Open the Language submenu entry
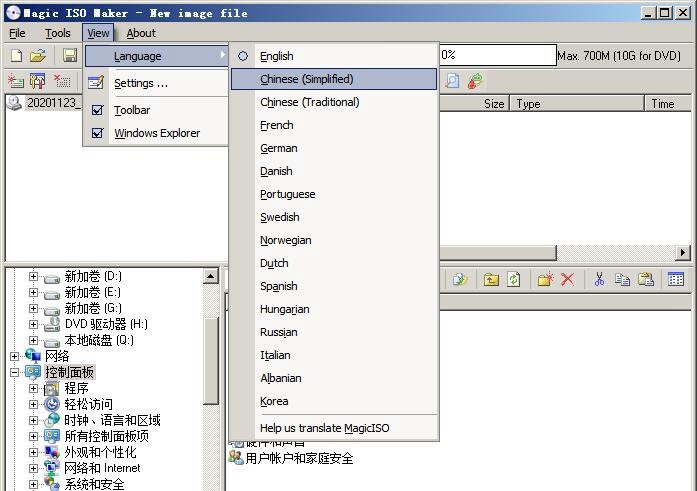Screen dimensions: 697x491 [x=156, y=56]
